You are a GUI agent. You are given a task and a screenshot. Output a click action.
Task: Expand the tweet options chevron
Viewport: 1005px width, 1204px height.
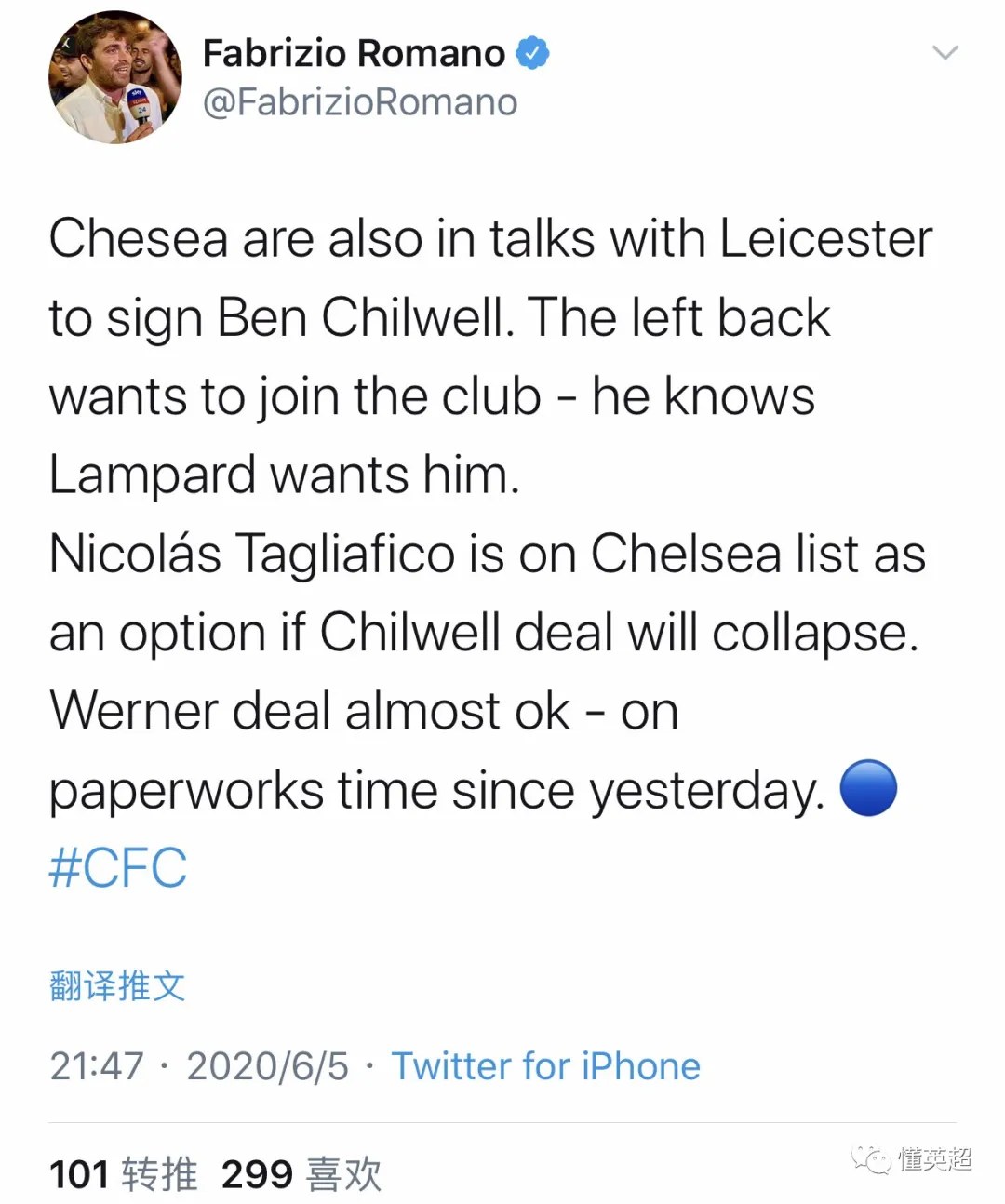(x=945, y=53)
